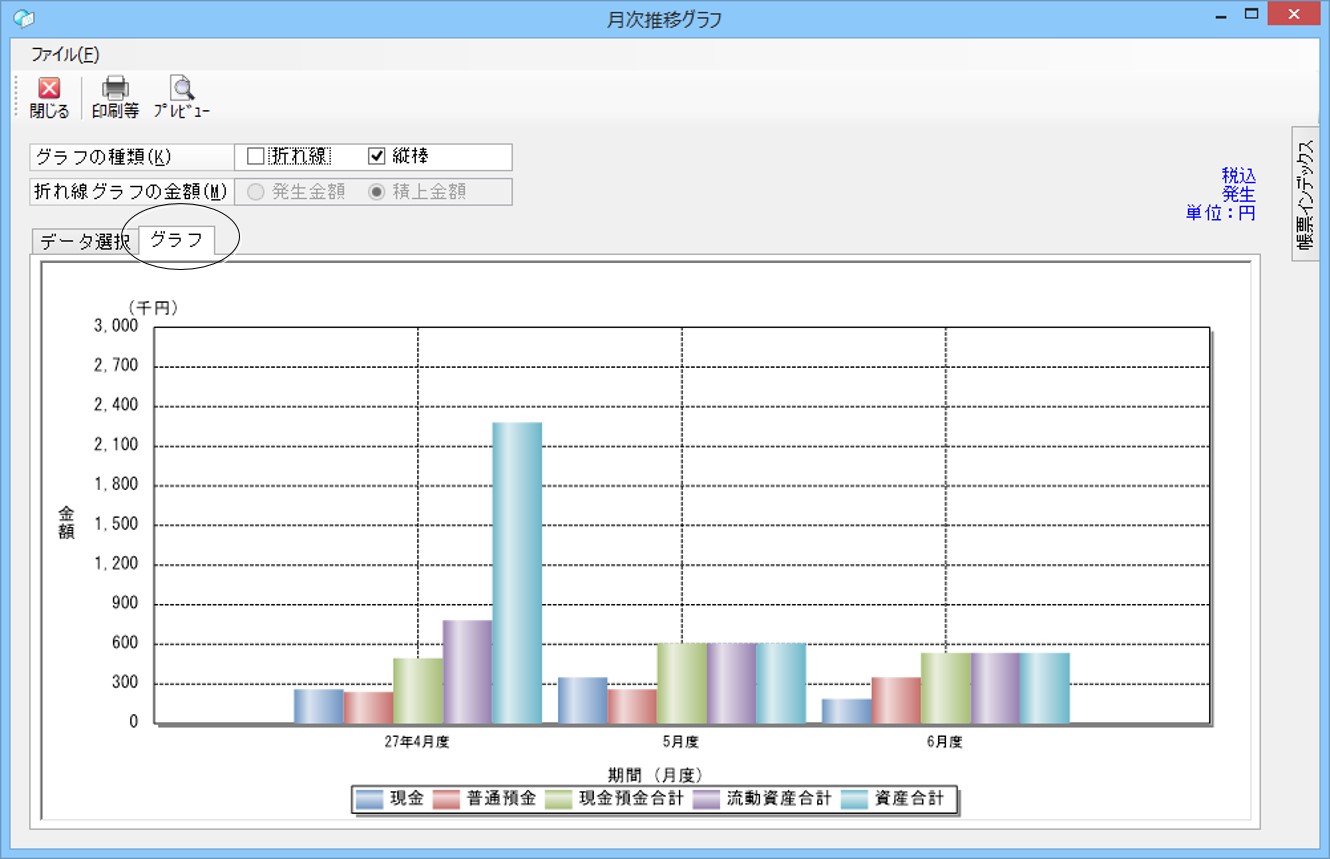Screen dimensions: 1330x859
Task: Uncheck the 縦棒 checkbox
Action: click(377, 156)
